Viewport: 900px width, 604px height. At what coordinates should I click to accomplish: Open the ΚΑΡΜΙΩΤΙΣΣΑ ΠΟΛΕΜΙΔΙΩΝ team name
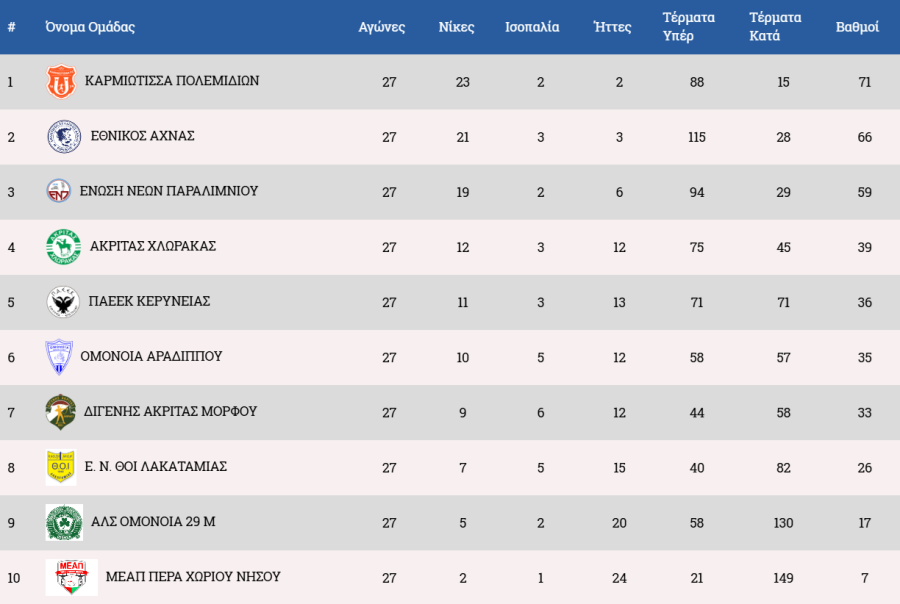172,81
